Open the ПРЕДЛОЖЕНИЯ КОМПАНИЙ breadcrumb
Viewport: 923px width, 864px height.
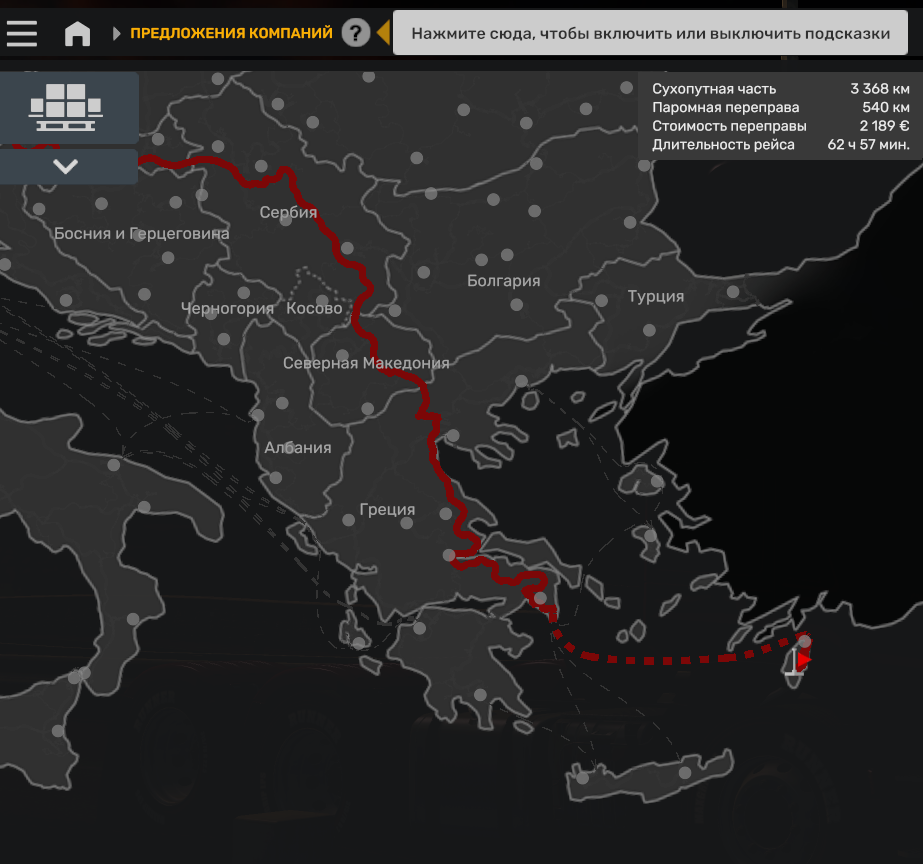pyautogui.click(x=231, y=33)
